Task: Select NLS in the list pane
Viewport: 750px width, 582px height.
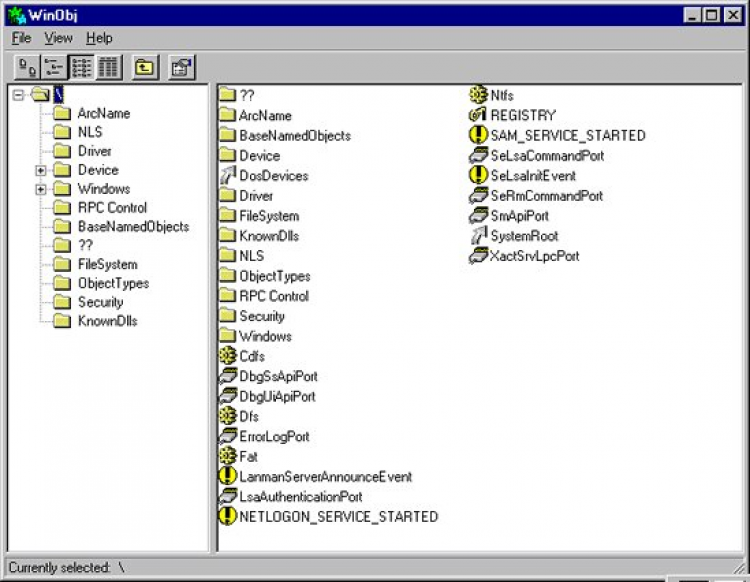Action: coord(252,256)
